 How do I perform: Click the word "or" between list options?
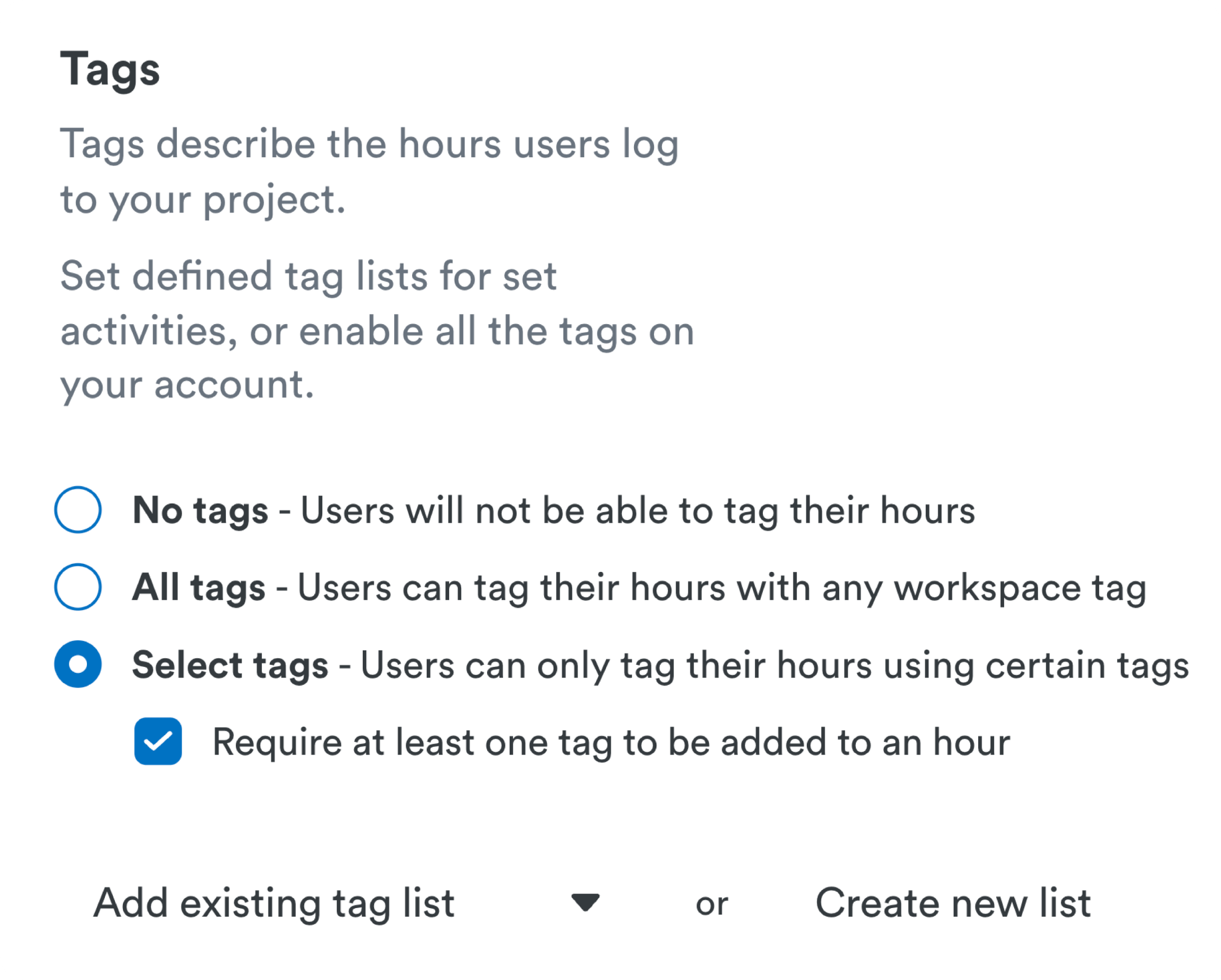pos(711,904)
